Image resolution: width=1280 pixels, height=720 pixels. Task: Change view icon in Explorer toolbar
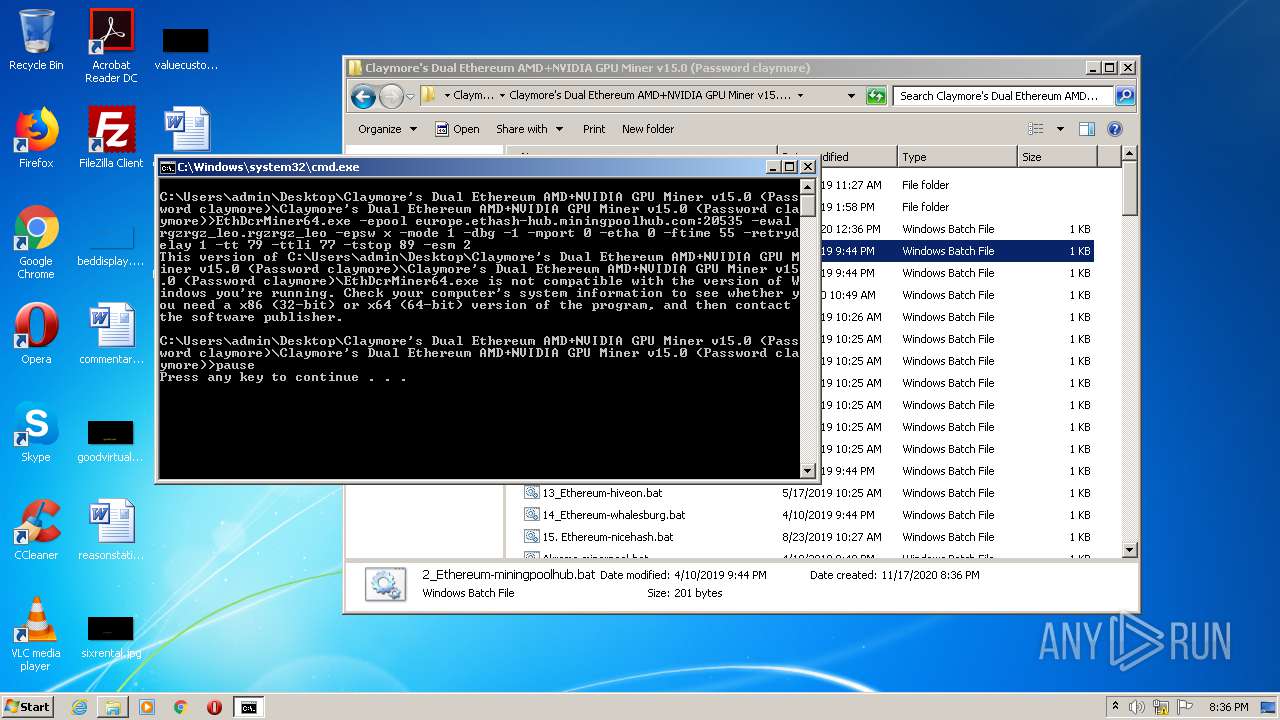pos(1036,129)
